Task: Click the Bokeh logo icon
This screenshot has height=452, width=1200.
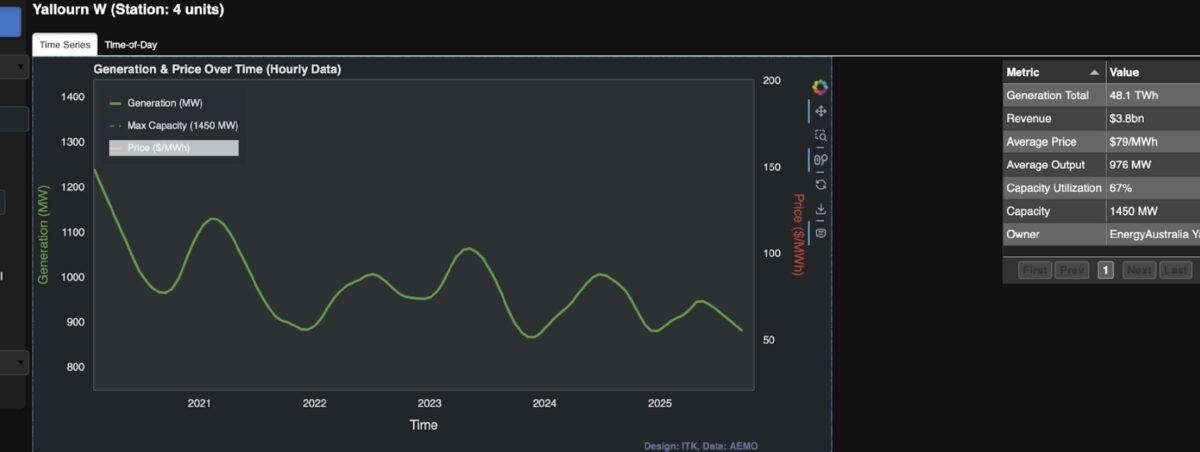Action: click(x=820, y=88)
